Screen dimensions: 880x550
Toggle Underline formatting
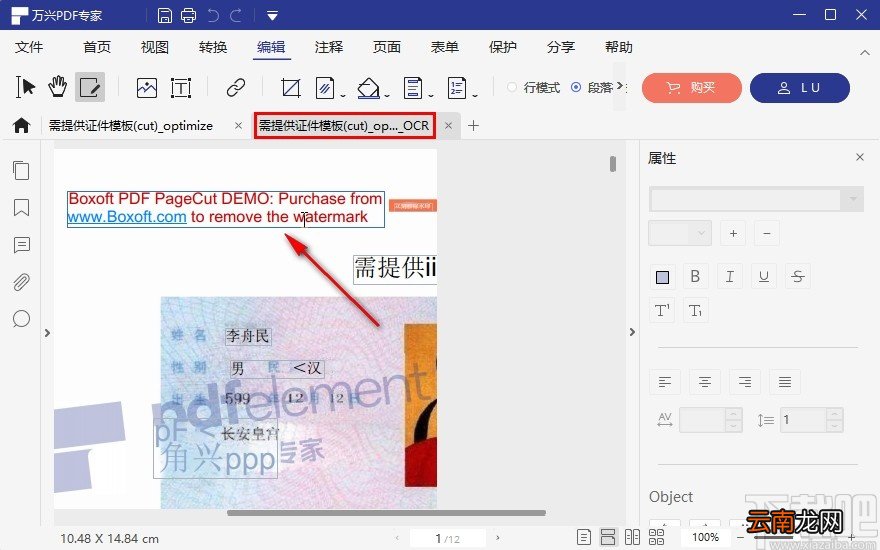(764, 276)
